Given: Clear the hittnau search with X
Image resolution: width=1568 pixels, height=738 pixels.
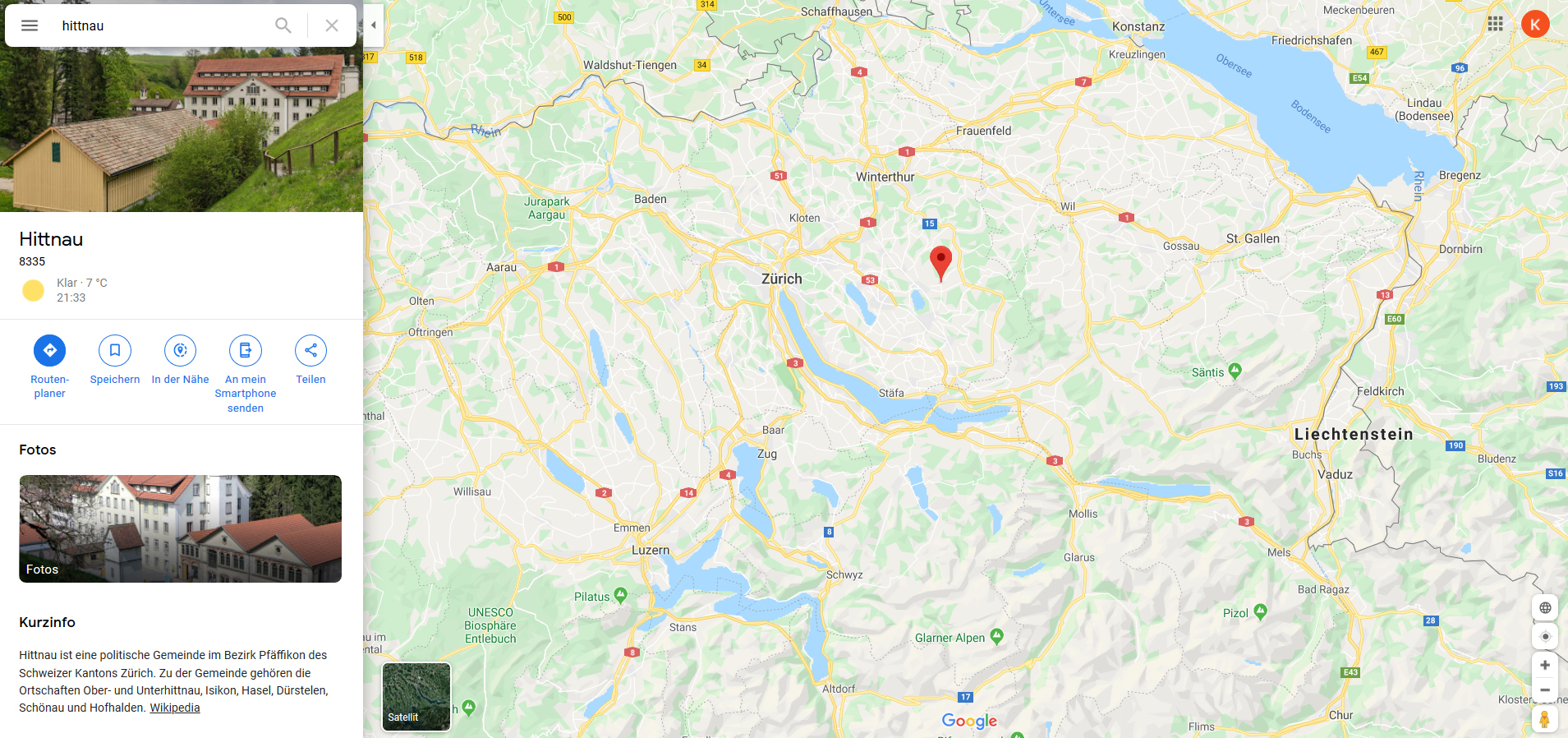Looking at the screenshot, I should (x=332, y=25).
